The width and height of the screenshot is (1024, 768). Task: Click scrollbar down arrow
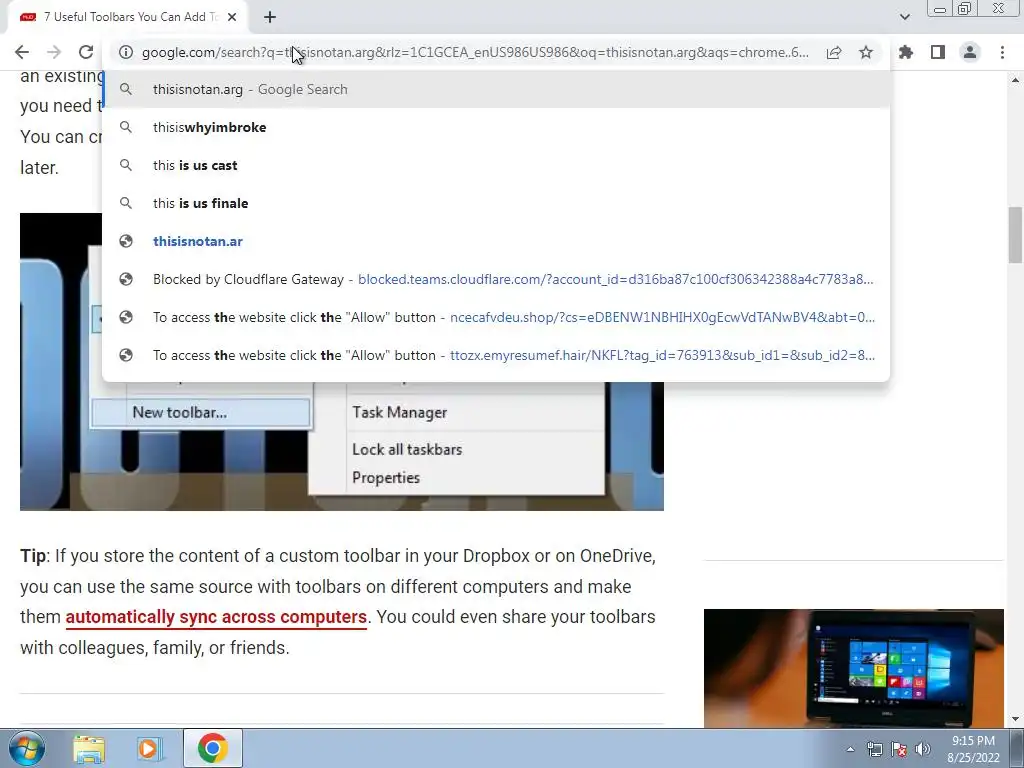click(1015, 720)
